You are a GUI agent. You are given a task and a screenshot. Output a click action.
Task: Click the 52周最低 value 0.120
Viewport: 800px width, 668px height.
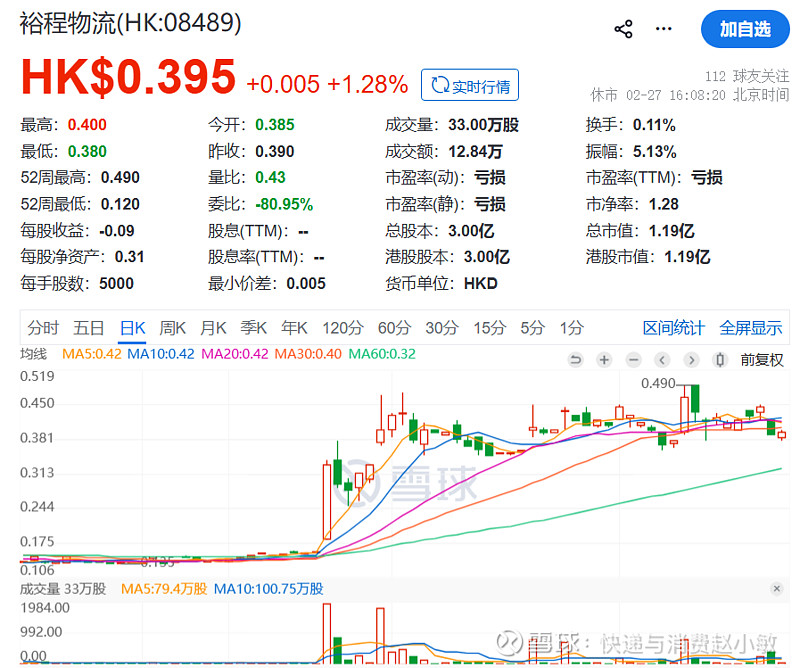pyautogui.click(x=120, y=204)
